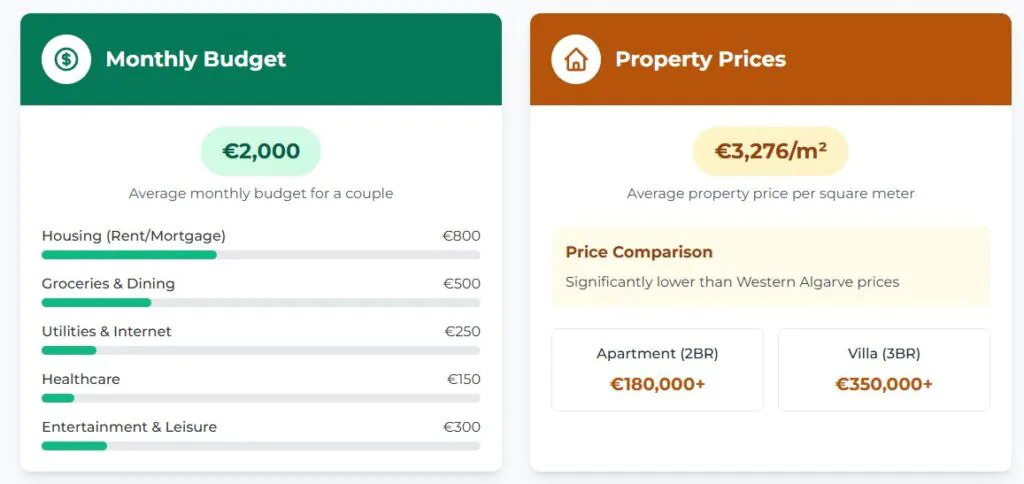Click the Groceries & Dining label
This screenshot has width=1024, height=484.
(x=108, y=284)
